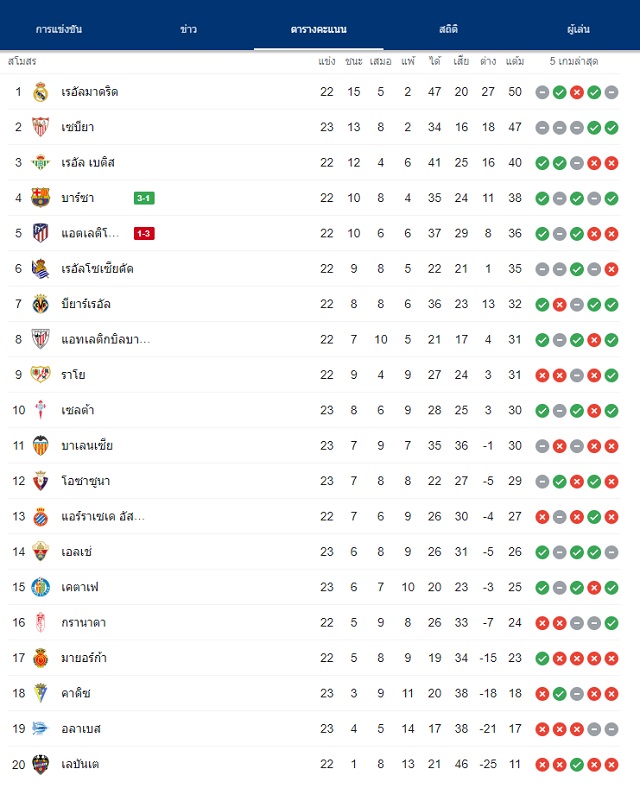The height and width of the screenshot is (788, 640).
Task: Click the red 1-3 score badge
Action: (144, 233)
